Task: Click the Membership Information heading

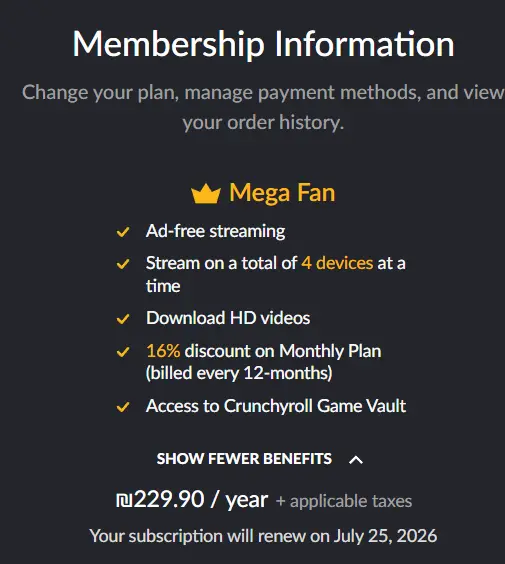Action: [x=264, y=44]
